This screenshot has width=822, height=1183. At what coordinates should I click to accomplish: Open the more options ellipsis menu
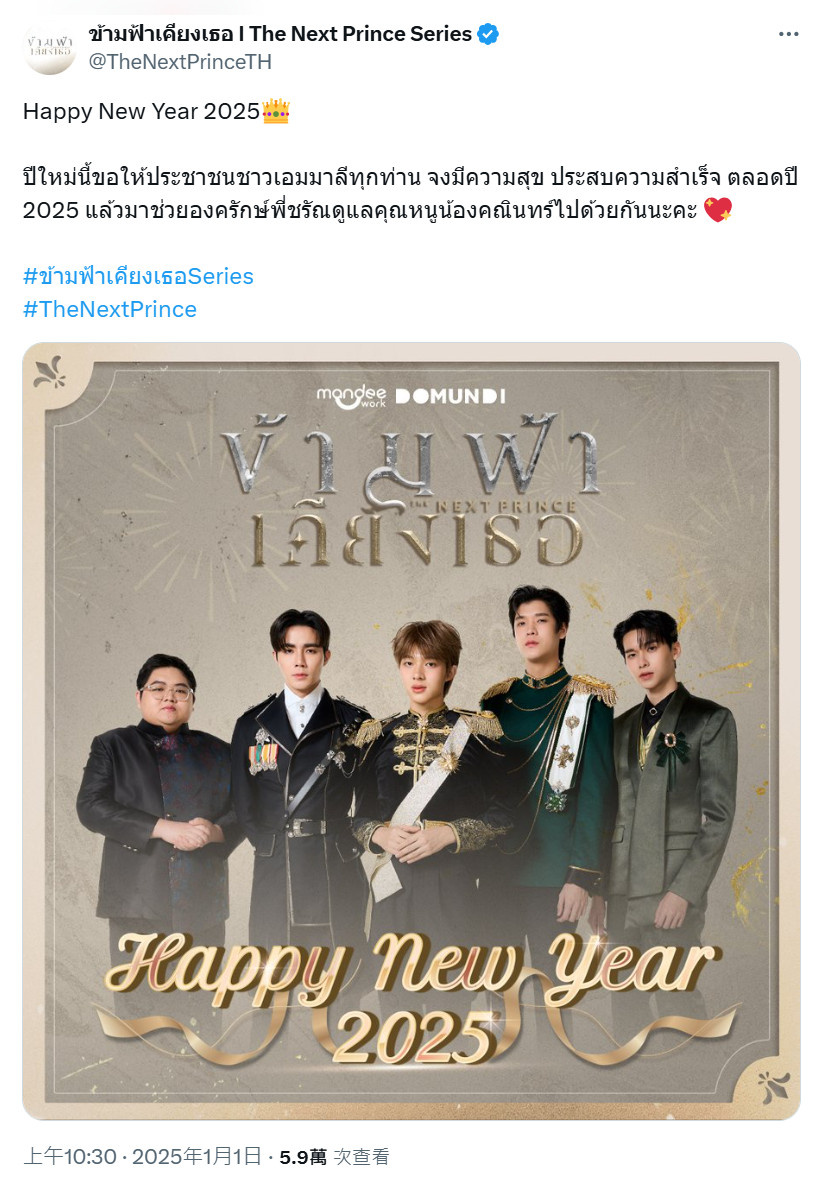point(788,34)
